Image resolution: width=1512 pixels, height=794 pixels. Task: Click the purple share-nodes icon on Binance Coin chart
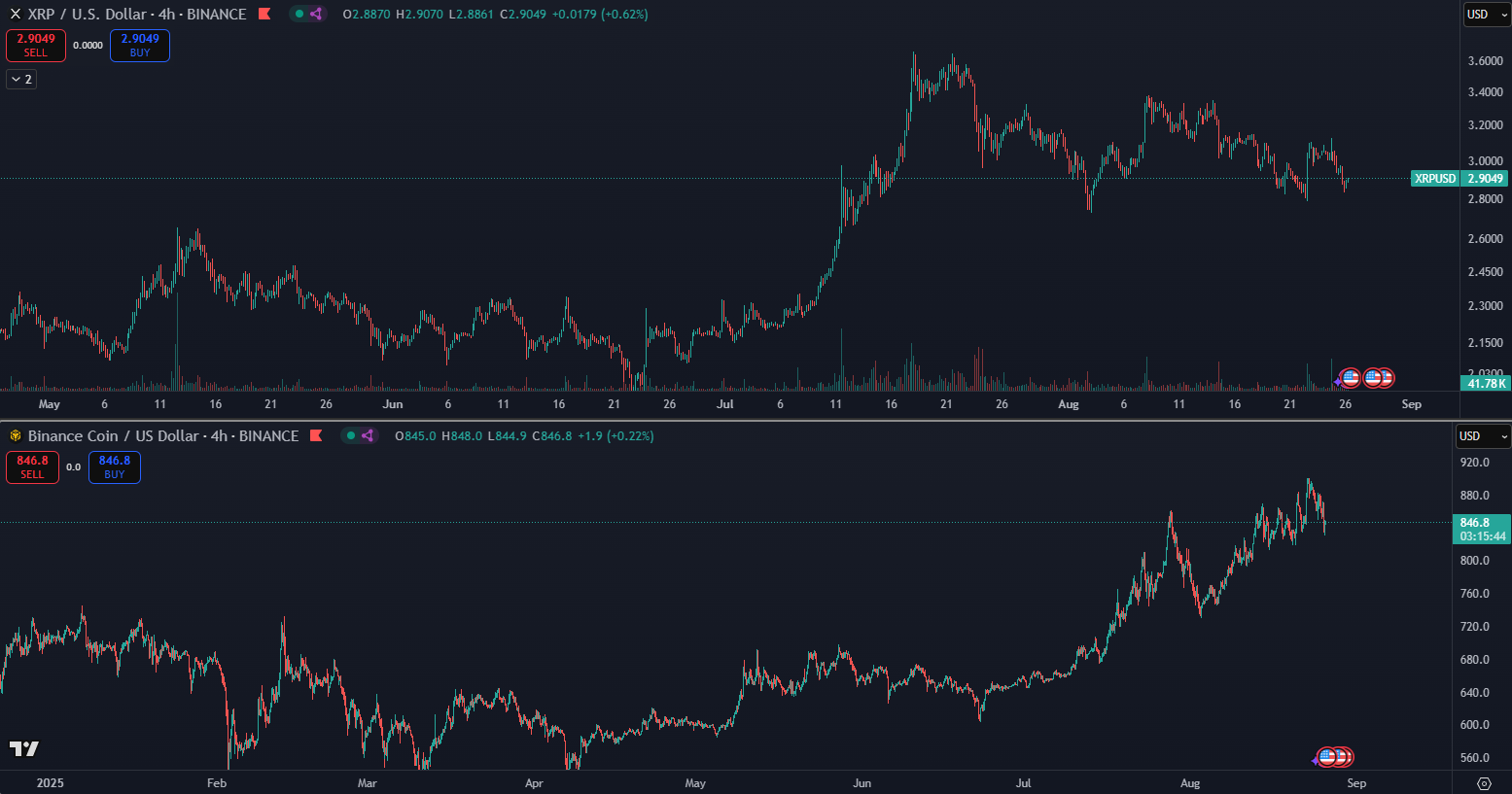pos(368,436)
